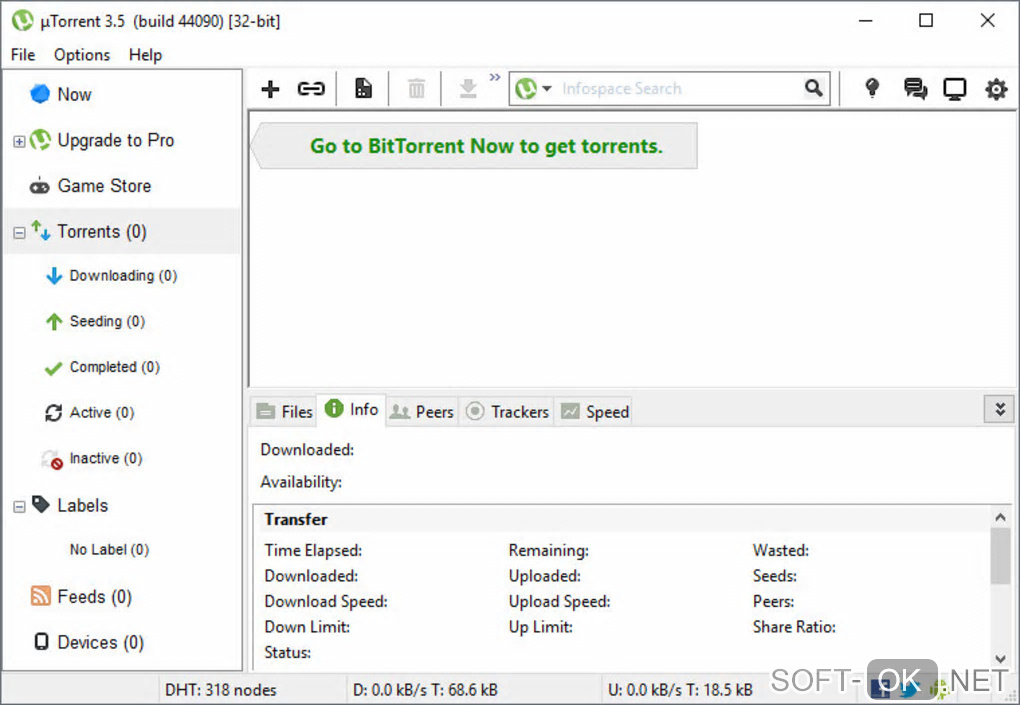Click the info pane scroll down arrow
1020x705 pixels.
1000,659
